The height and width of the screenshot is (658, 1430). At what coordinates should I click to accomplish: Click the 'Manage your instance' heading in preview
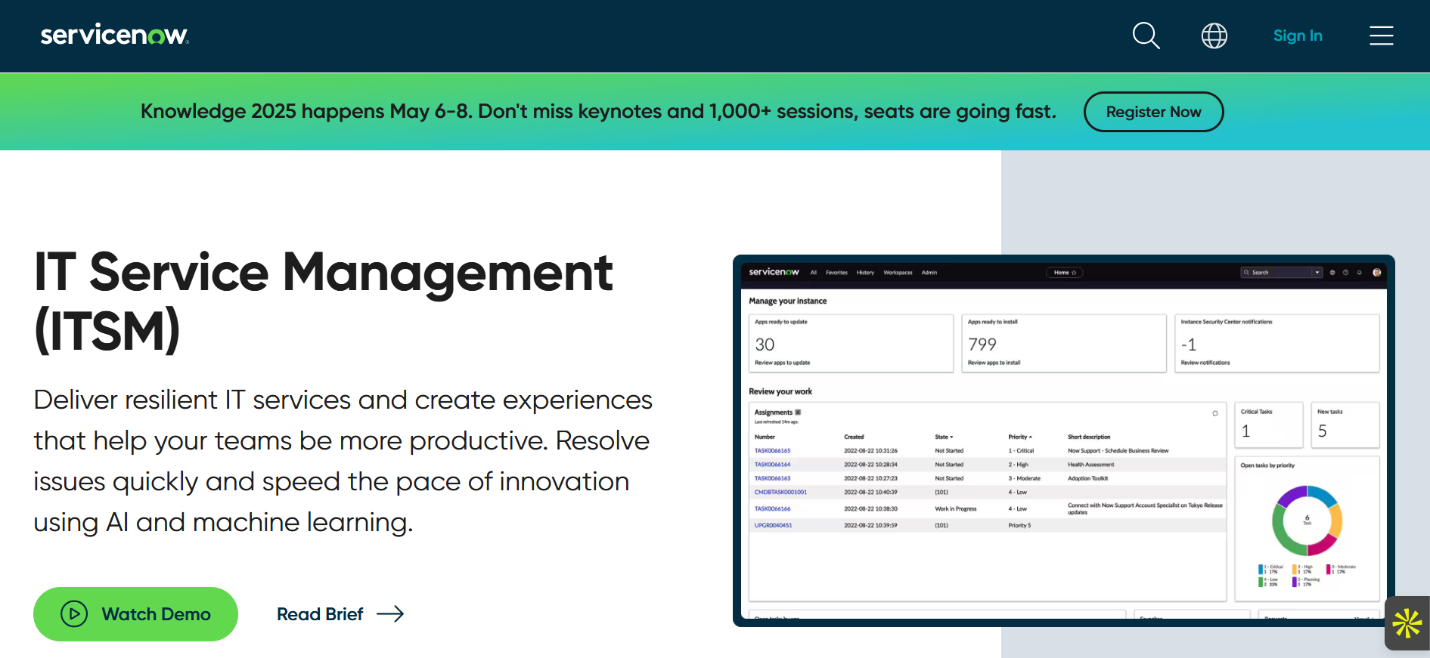point(788,301)
